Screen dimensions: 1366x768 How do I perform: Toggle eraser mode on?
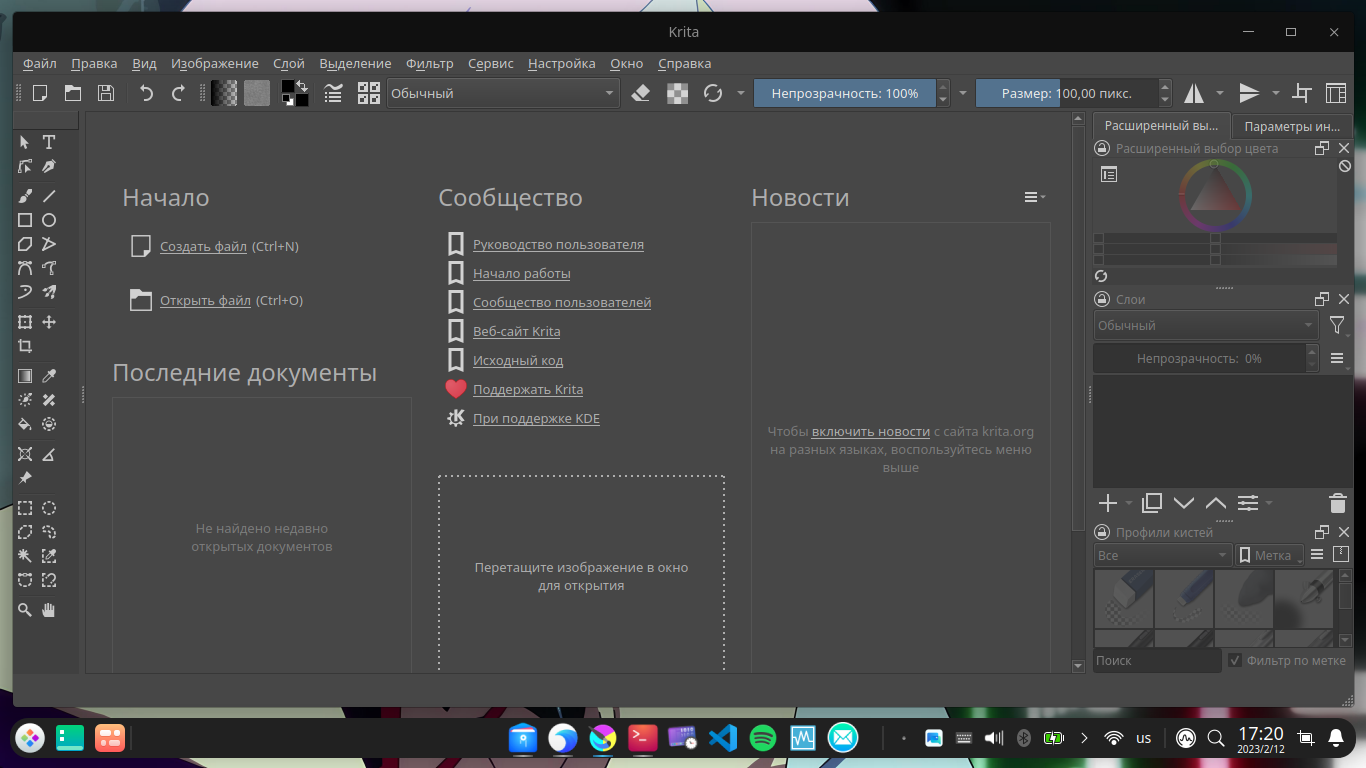(x=642, y=93)
